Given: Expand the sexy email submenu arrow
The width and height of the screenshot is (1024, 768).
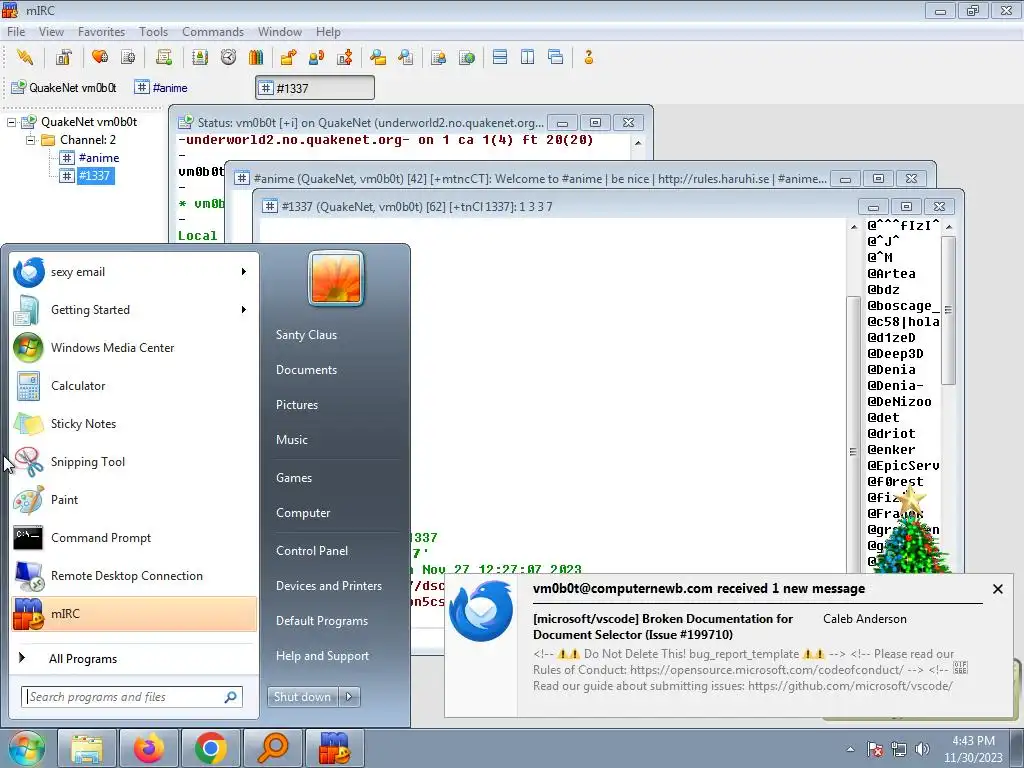Looking at the screenshot, I should (x=244, y=272).
